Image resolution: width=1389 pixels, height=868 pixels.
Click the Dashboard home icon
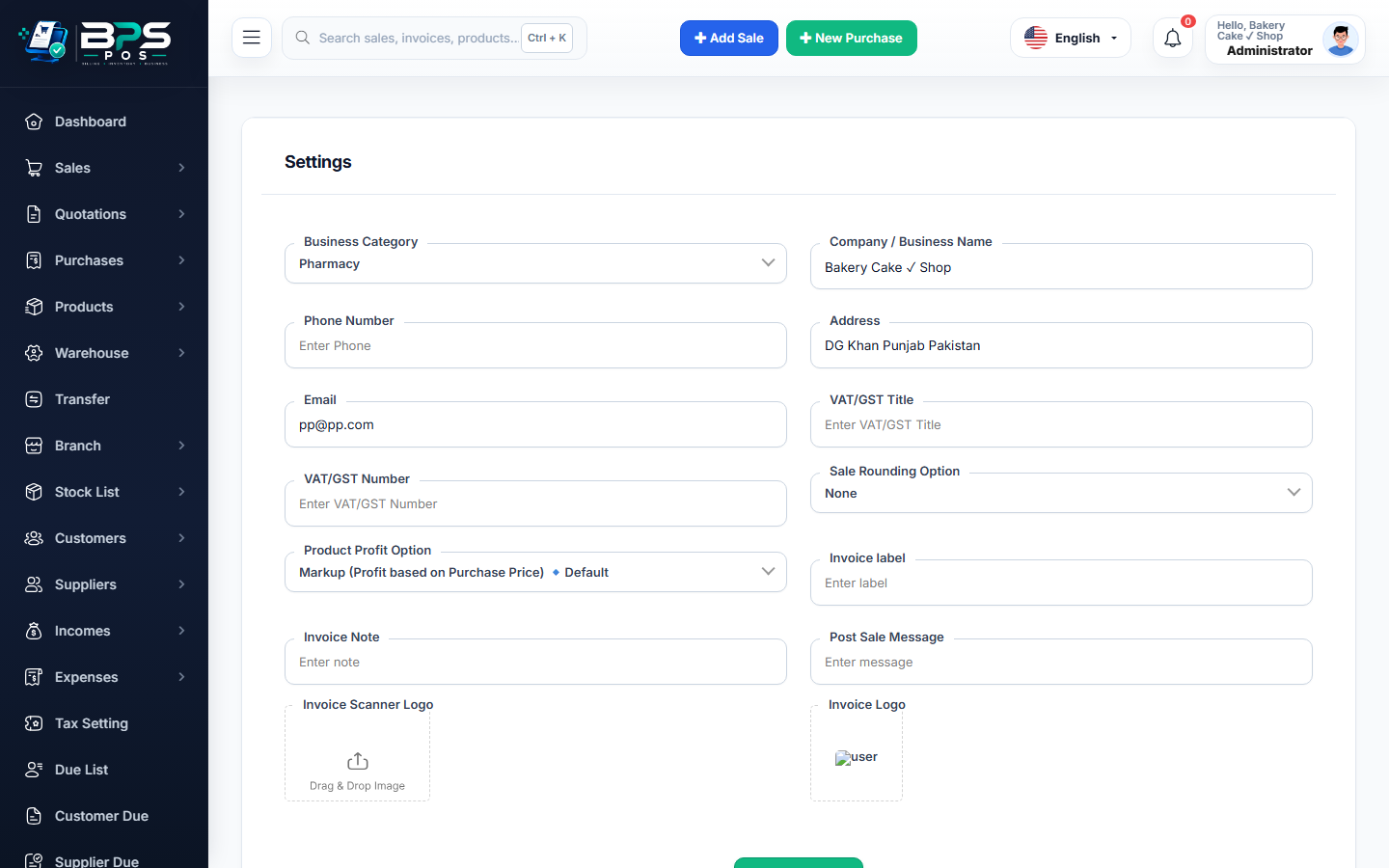pos(34,122)
